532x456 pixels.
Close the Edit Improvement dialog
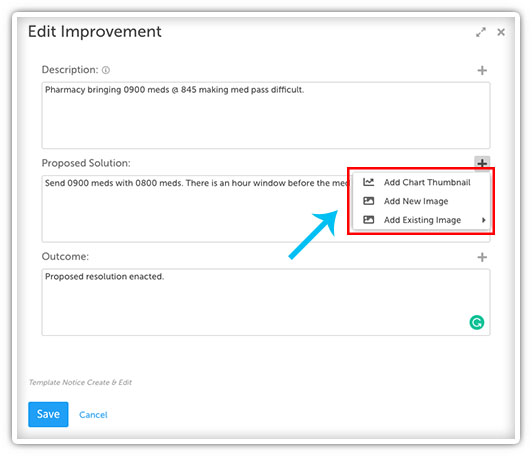coord(501,32)
